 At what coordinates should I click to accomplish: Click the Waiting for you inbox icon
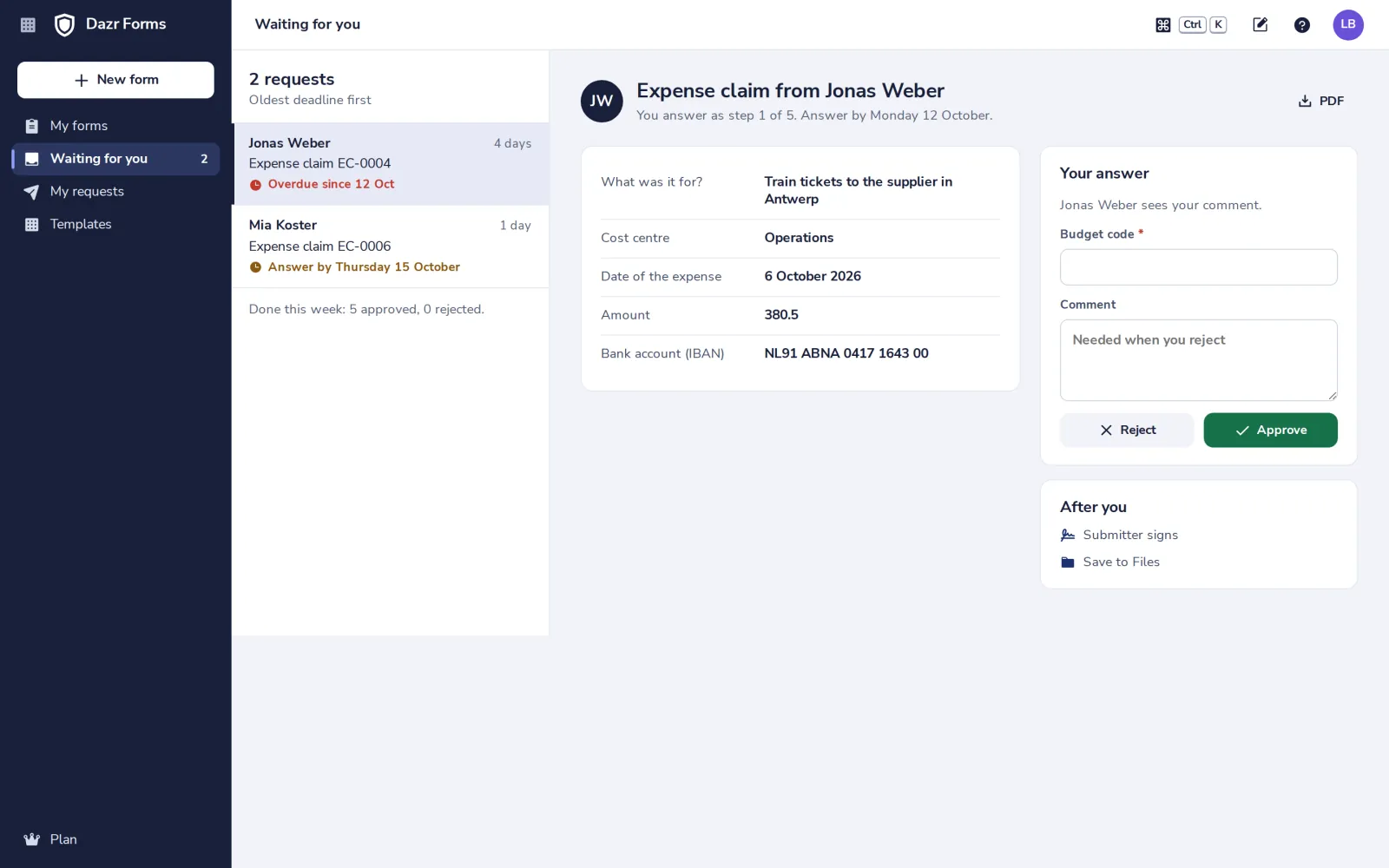point(32,159)
